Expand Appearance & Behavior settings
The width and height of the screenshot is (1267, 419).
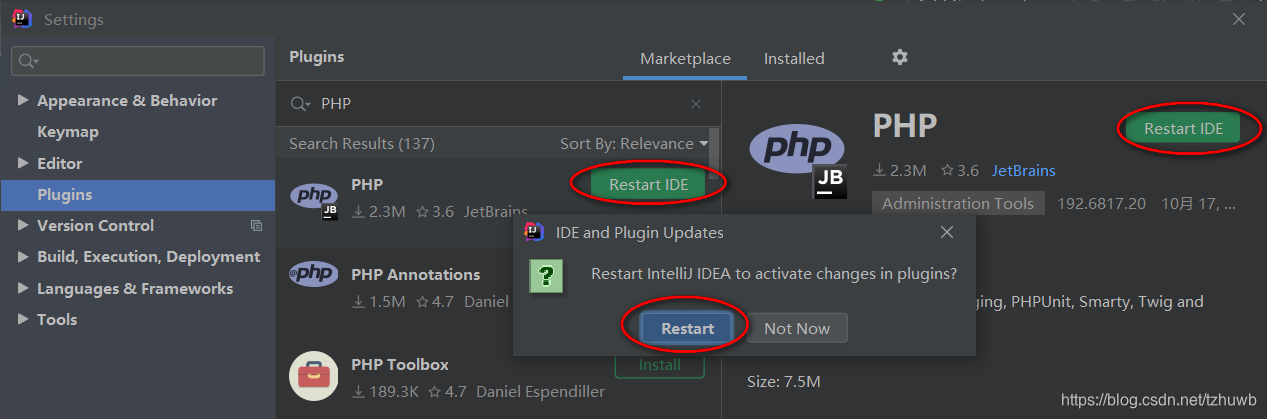(23, 101)
